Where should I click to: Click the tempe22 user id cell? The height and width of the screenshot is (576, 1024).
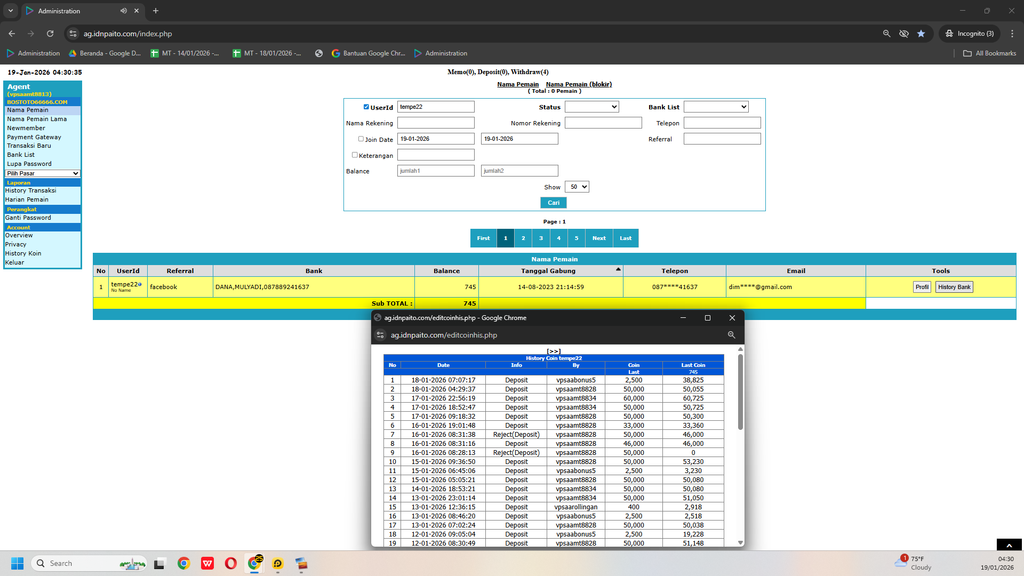tap(127, 287)
